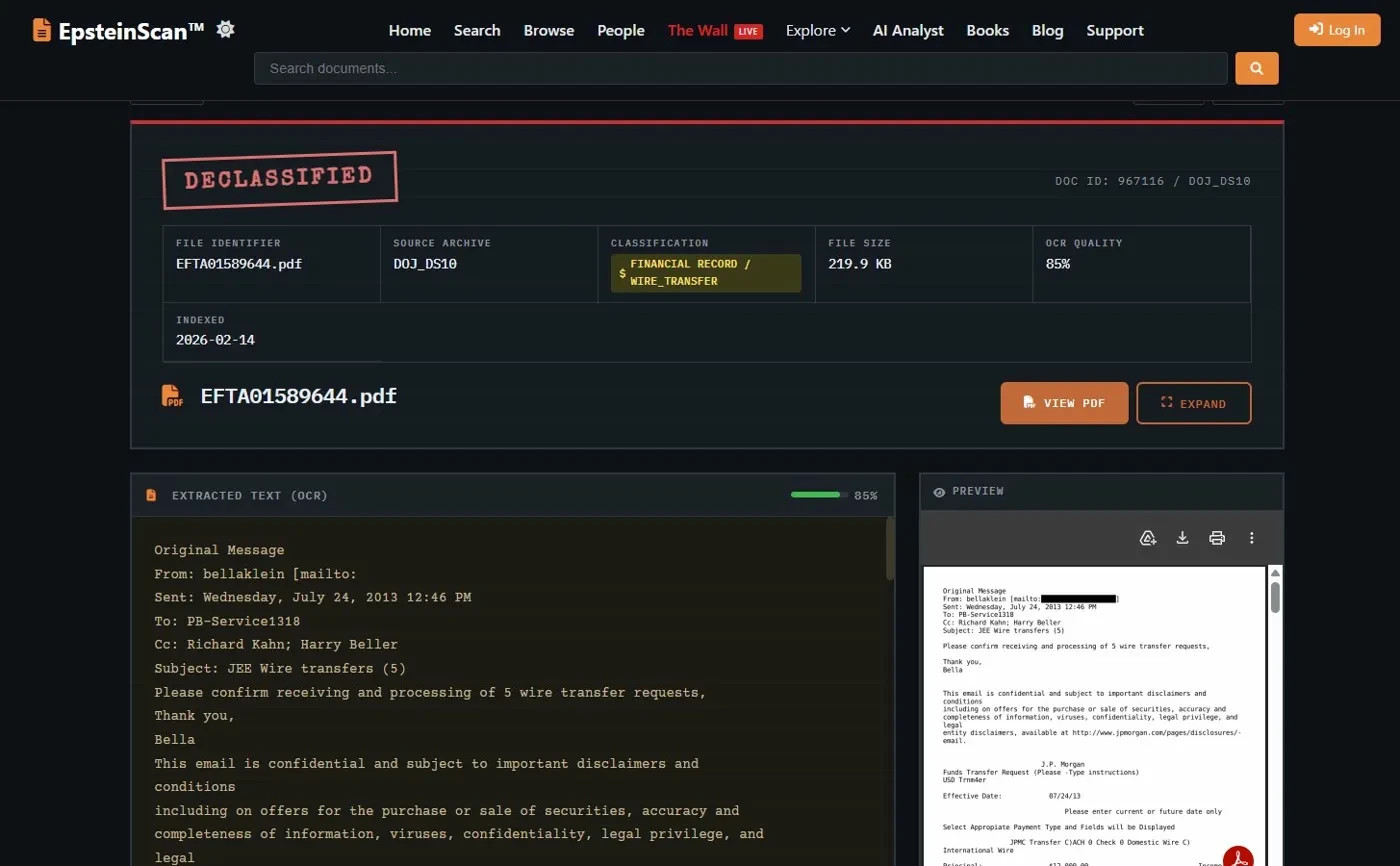
Task: Click the orange search magnifier button
Action: pos(1257,68)
